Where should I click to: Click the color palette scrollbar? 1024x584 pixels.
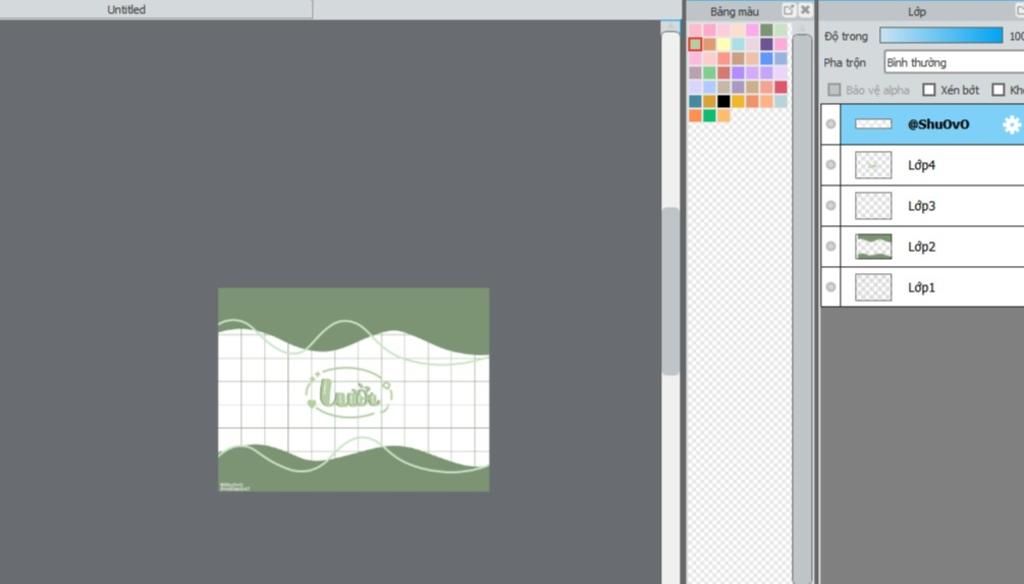(x=802, y=307)
